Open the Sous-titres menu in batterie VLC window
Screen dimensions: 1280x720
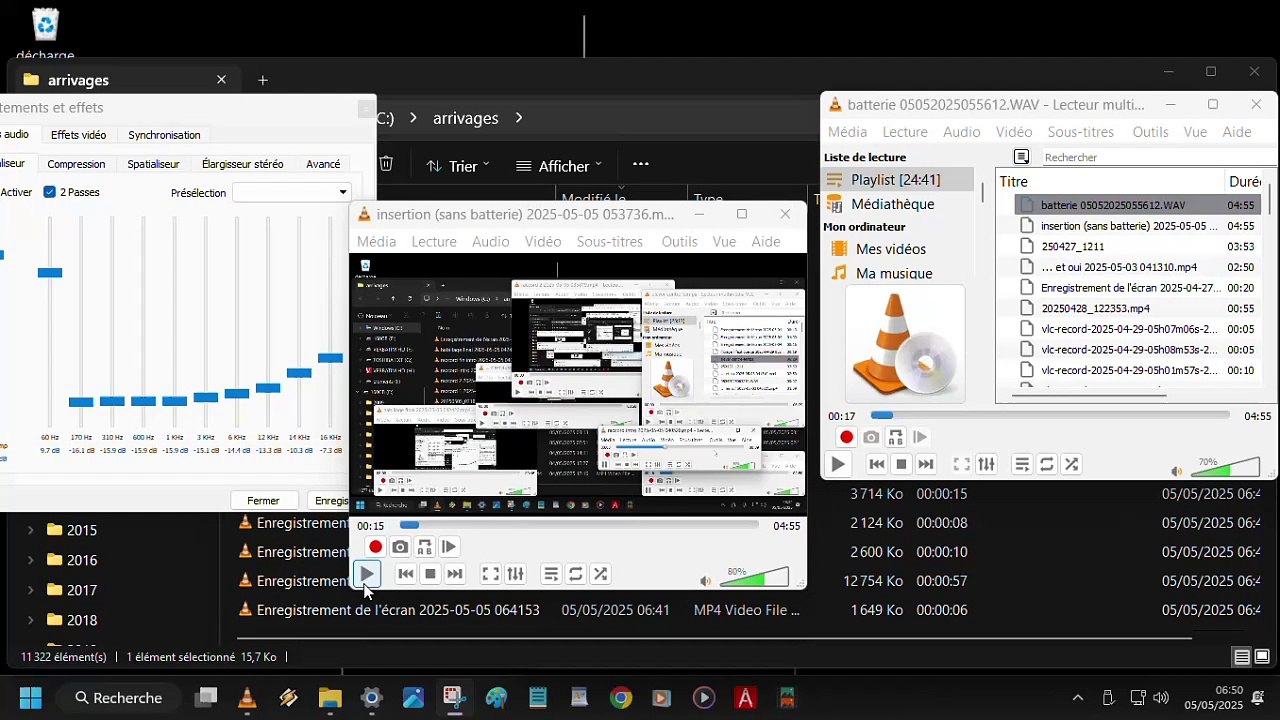[1080, 131]
